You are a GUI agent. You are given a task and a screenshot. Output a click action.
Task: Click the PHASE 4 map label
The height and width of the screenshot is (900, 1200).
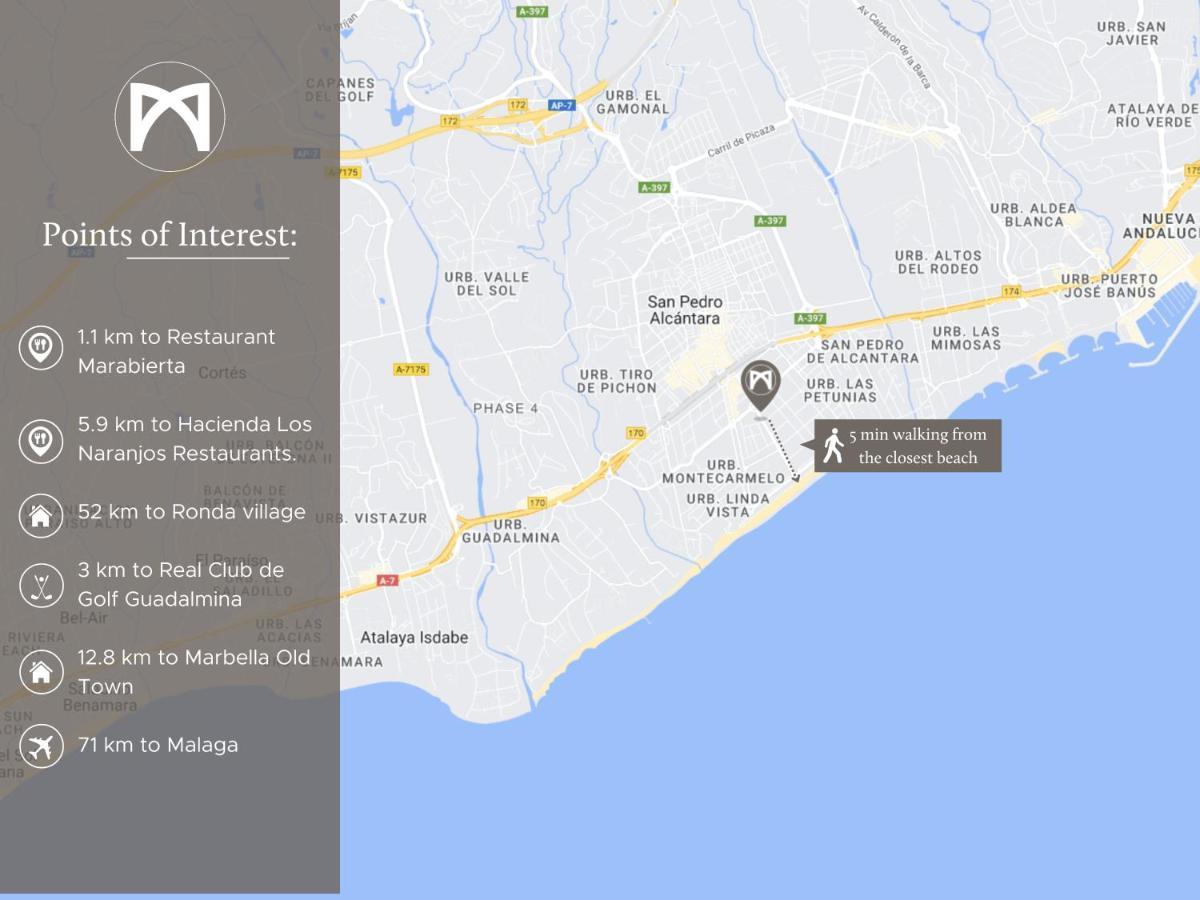click(506, 408)
